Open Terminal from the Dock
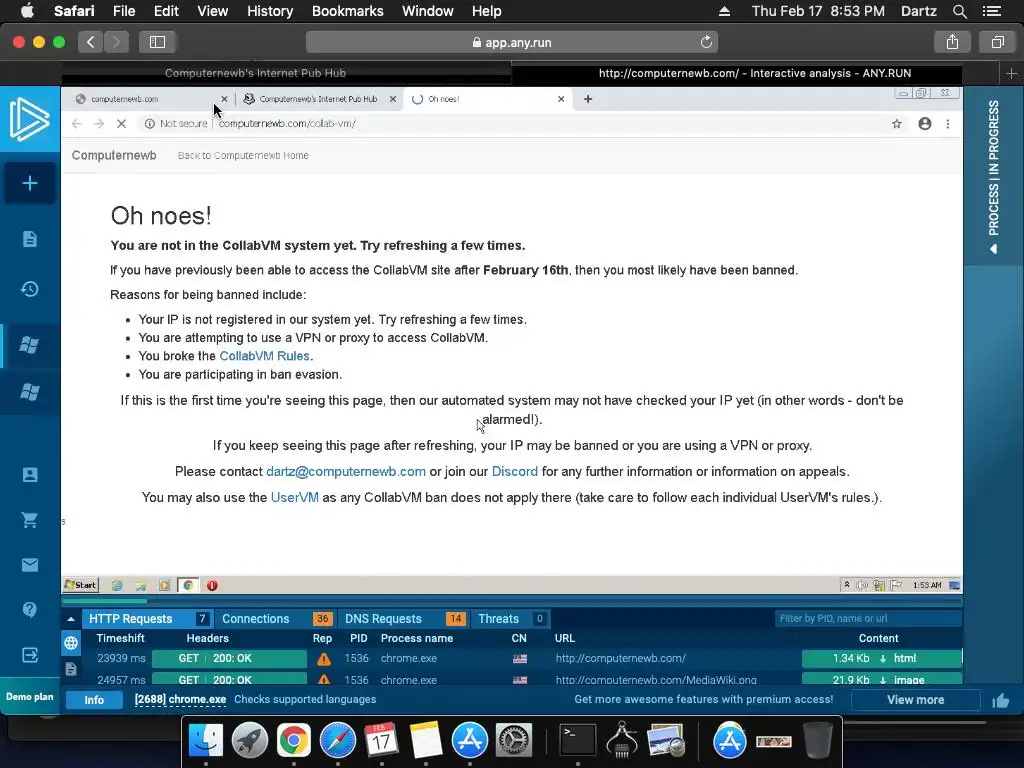This screenshot has height=768, width=1024. (578, 740)
